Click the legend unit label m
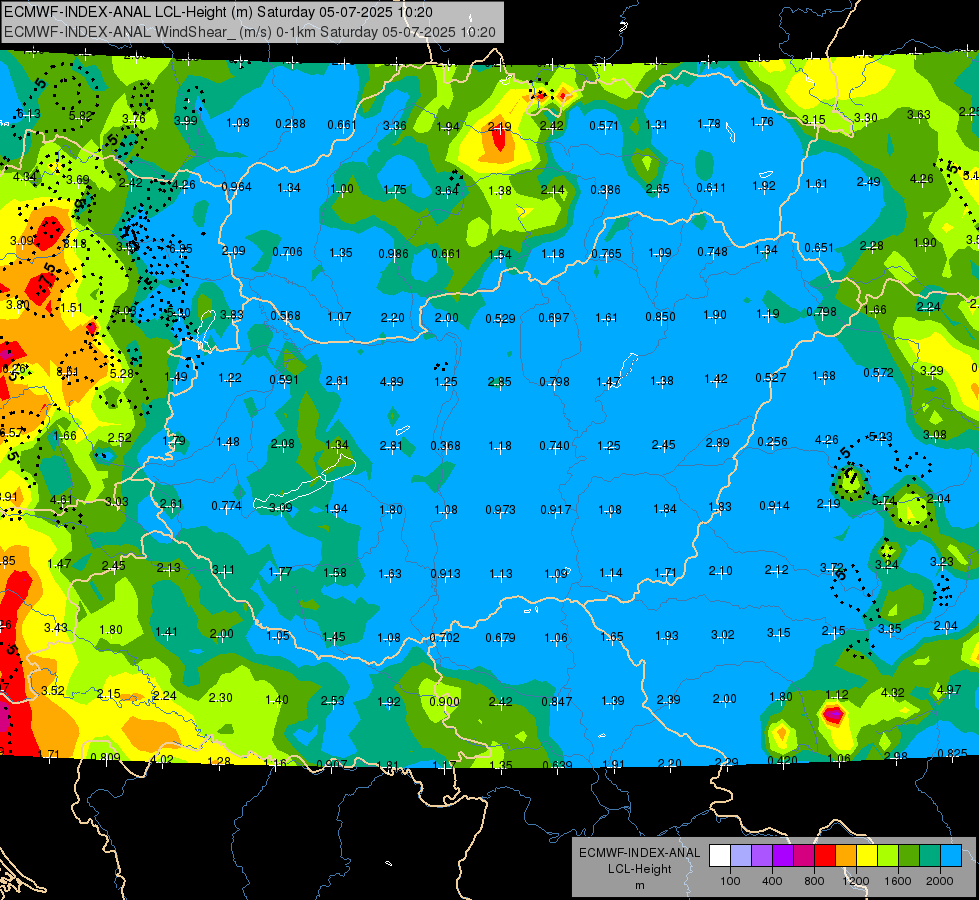The width and height of the screenshot is (979, 900). [x=639, y=885]
